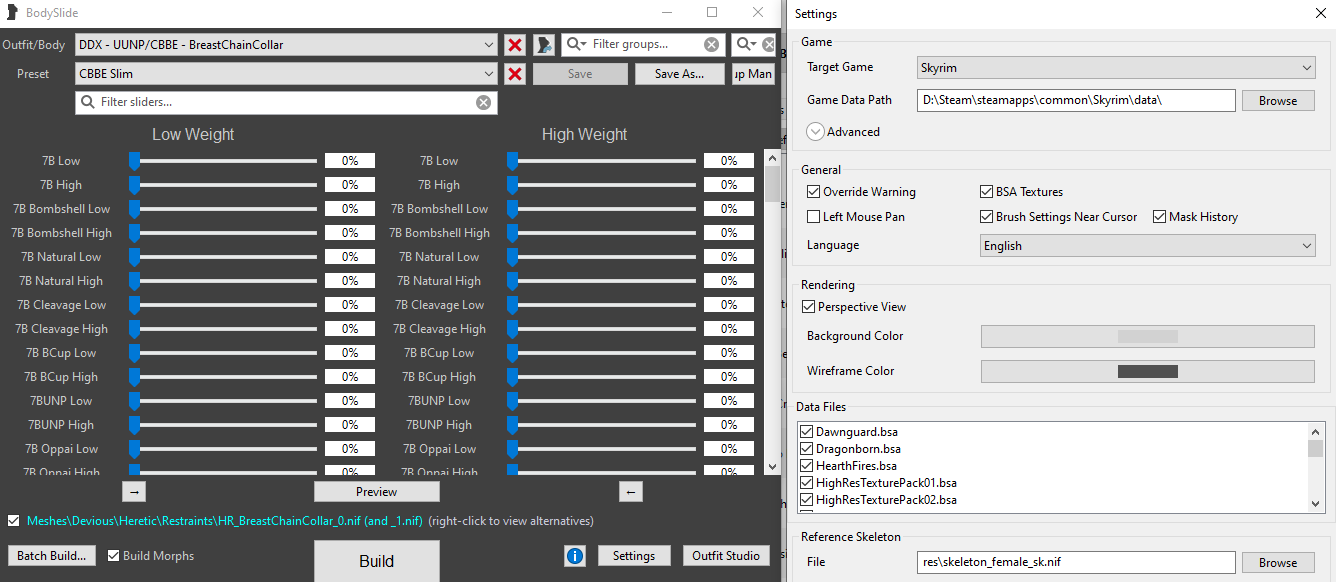Toggle the output mesh path checkbox
This screenshot has width=1336, height=582.
coord(13,521)
